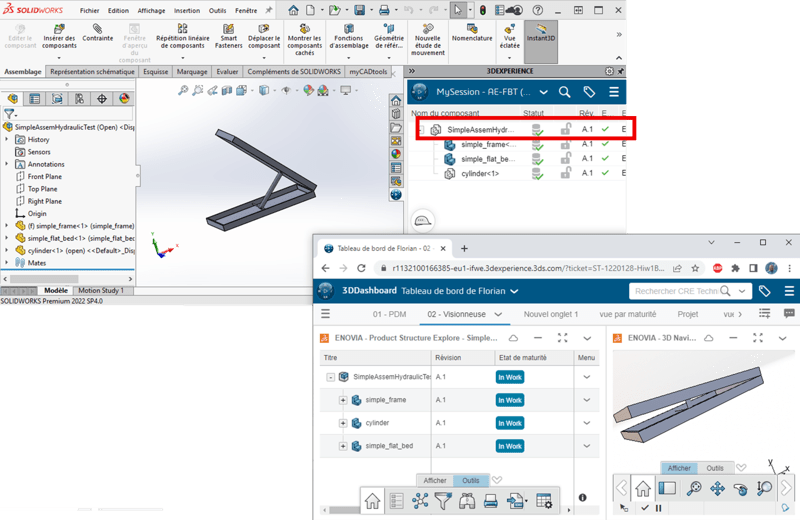The height and width of the screenshot is (520, 800).
Task: Click Outils tab in Product Structure toolbar
Action: click(470, 481)
